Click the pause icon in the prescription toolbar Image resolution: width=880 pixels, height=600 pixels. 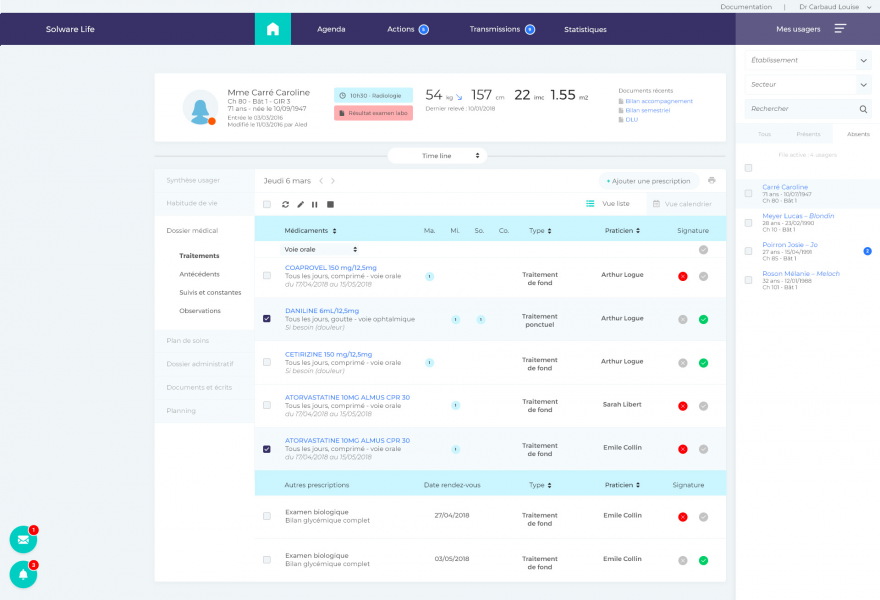pyautogui.click(x=315, y=204)
